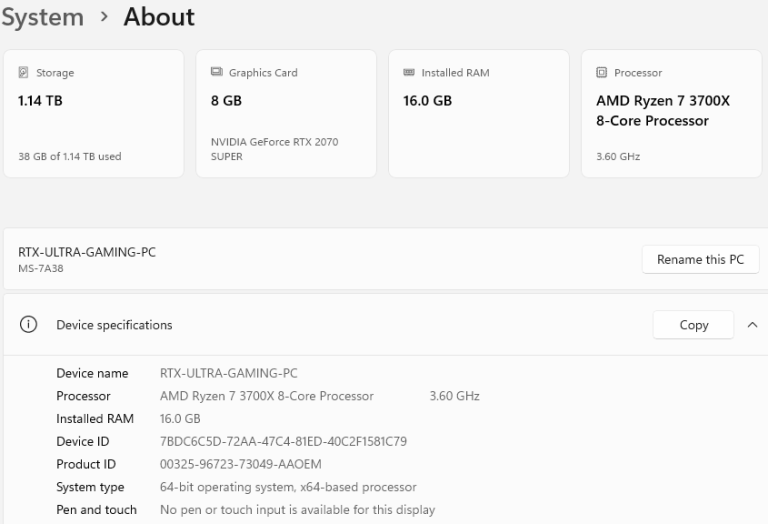The height and width of the screenshot is (524, 768).
Task: Click the Pen and touch row label
Action: click(x=96, y=510)
